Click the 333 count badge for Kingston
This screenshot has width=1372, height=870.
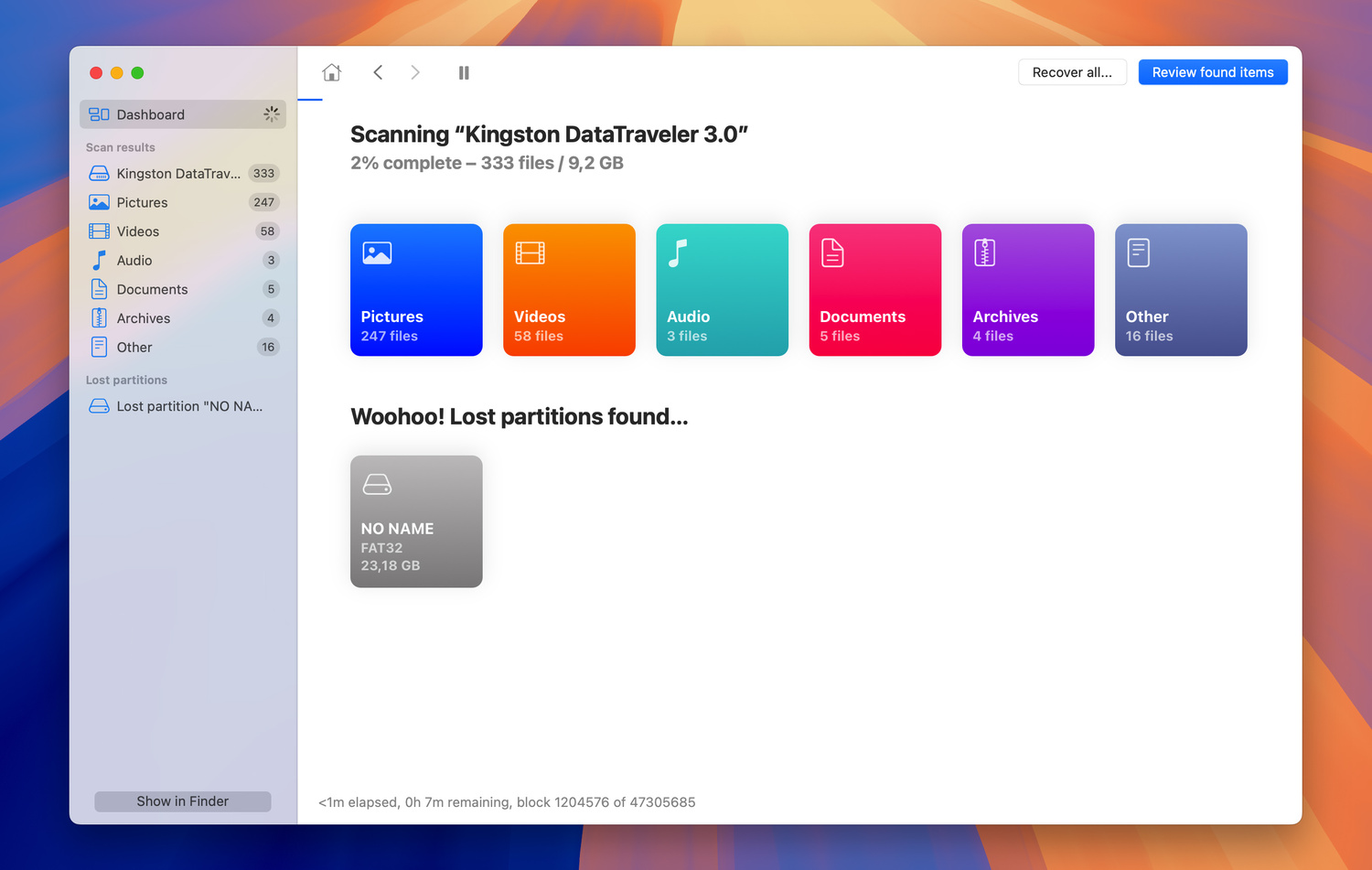(263, 173)
